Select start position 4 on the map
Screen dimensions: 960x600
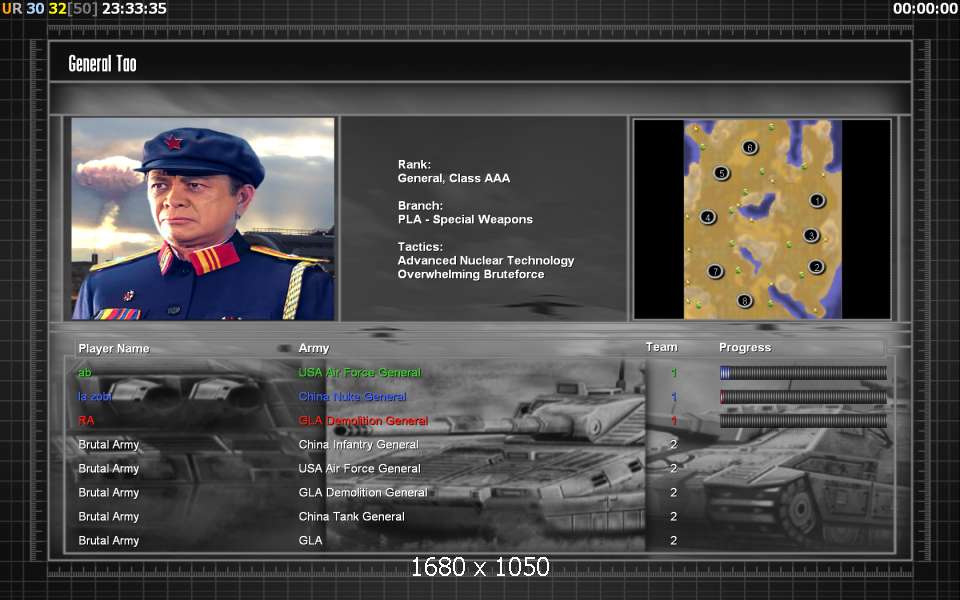pyautogui.click(x=708, y=217)
